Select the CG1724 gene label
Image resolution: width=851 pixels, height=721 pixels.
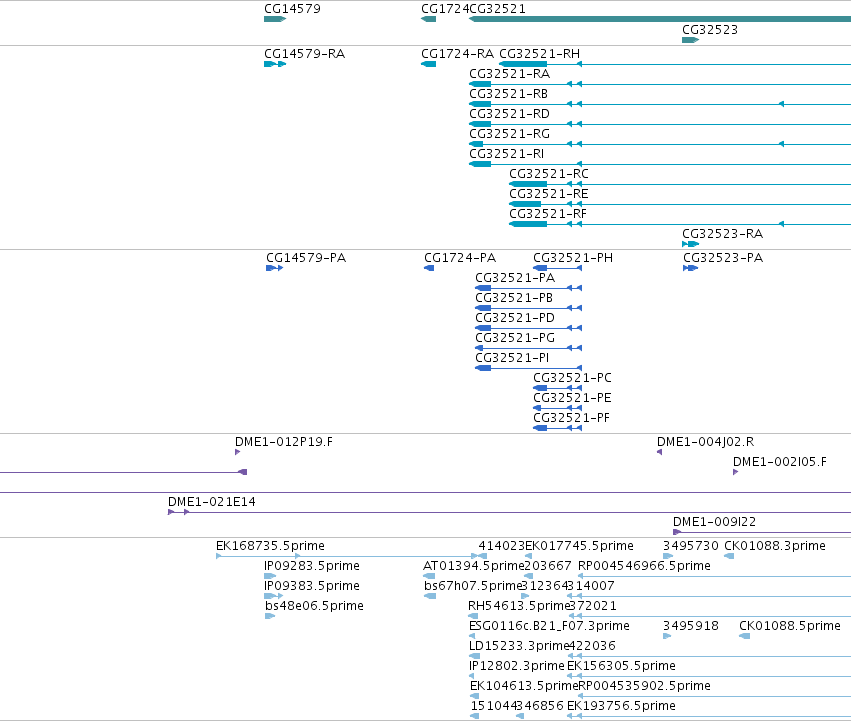445,9
